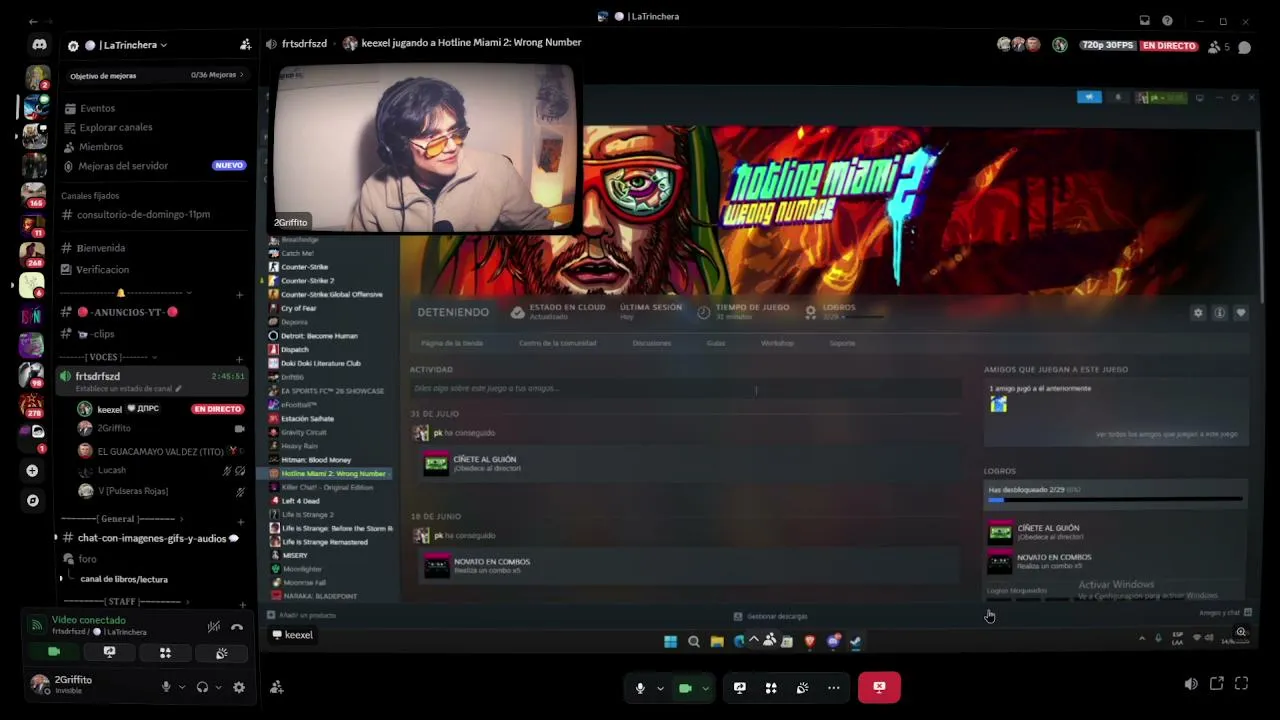Click 2Griffito webcam video thumbnail

click(x=426, y=149)
